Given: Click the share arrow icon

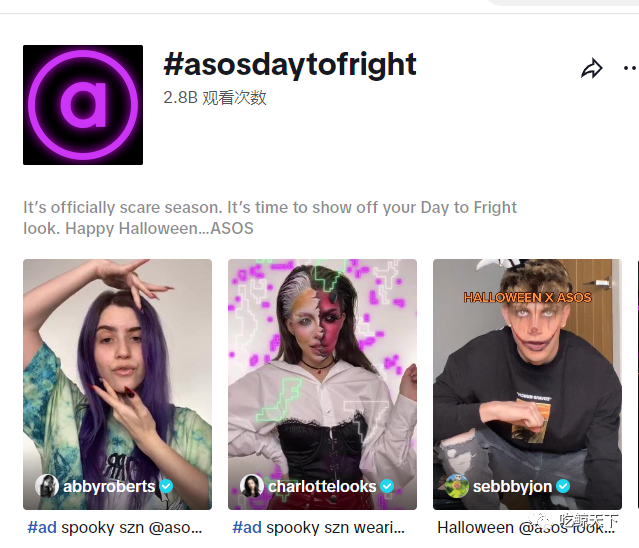Looking at the screenshot, I should click(x=592, y=68).
